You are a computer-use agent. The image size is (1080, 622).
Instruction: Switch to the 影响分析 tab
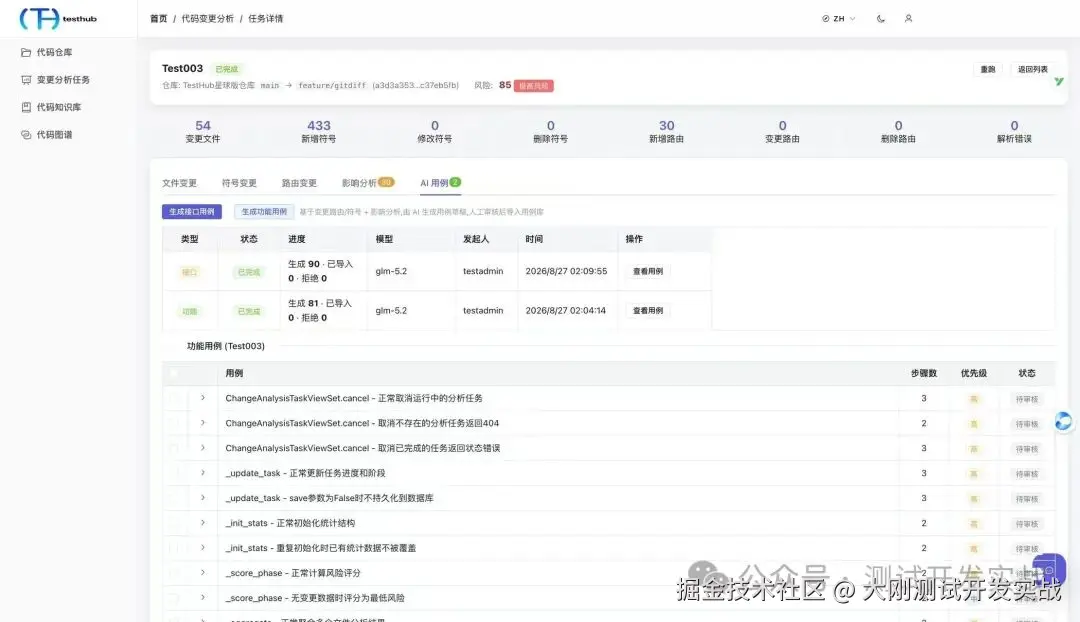pyautogui.click(x=368, y=183)
